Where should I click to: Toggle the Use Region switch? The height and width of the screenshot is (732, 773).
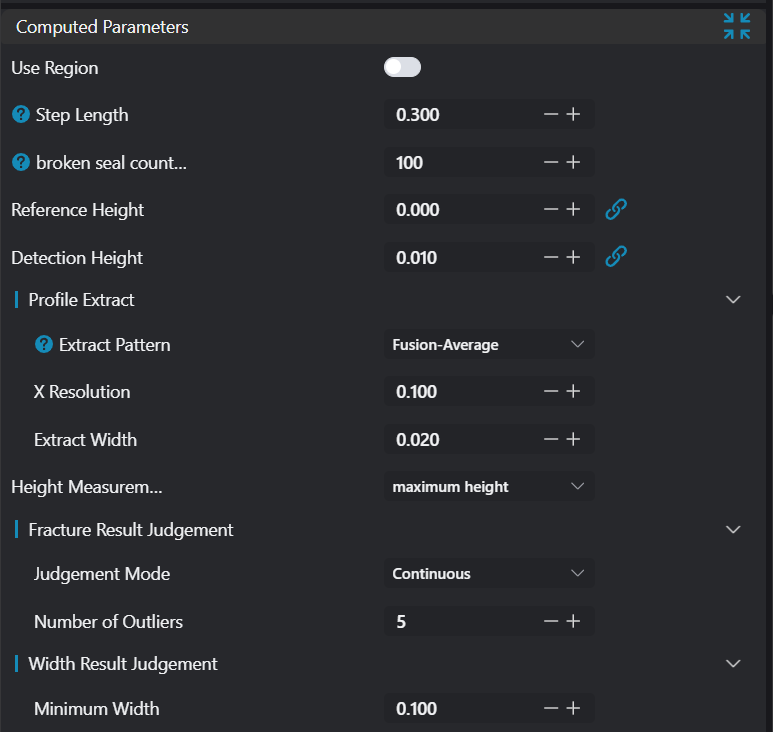point(402,68)
